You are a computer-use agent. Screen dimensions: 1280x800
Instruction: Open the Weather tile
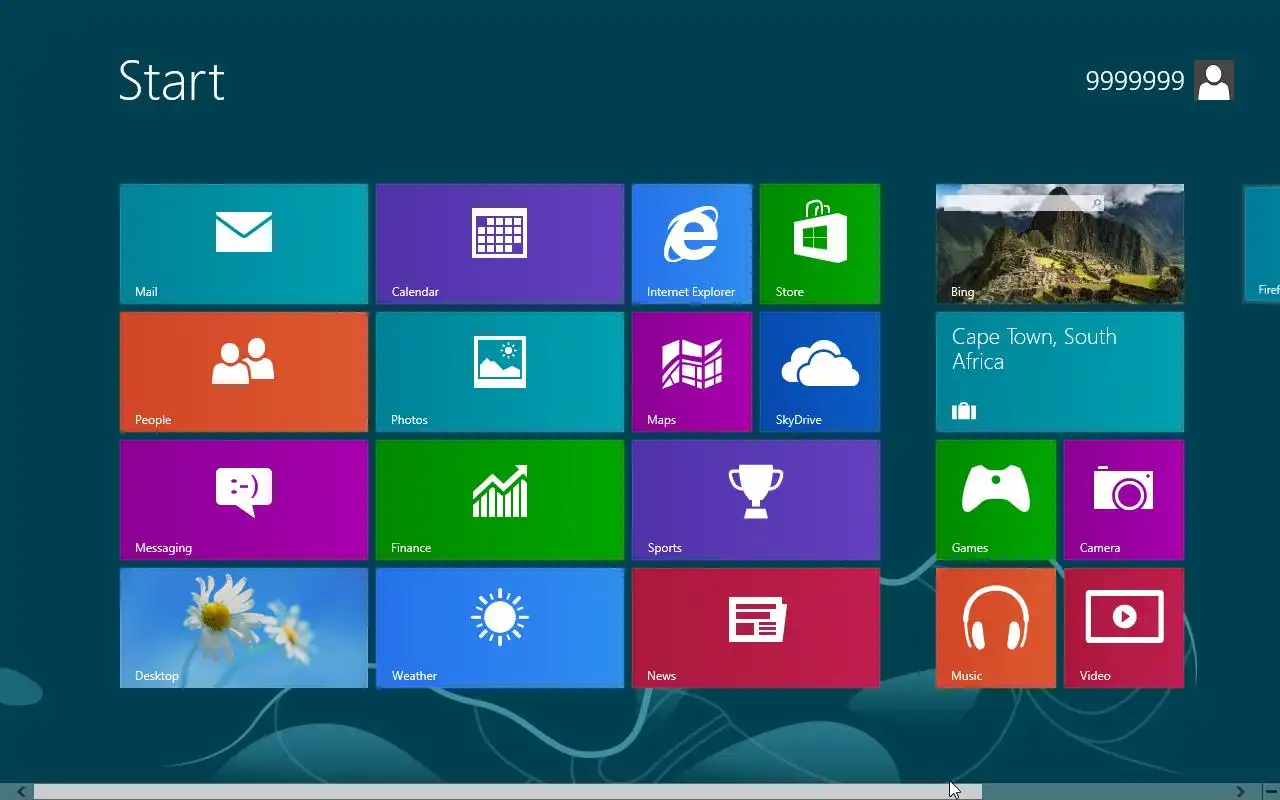point(500,628)
